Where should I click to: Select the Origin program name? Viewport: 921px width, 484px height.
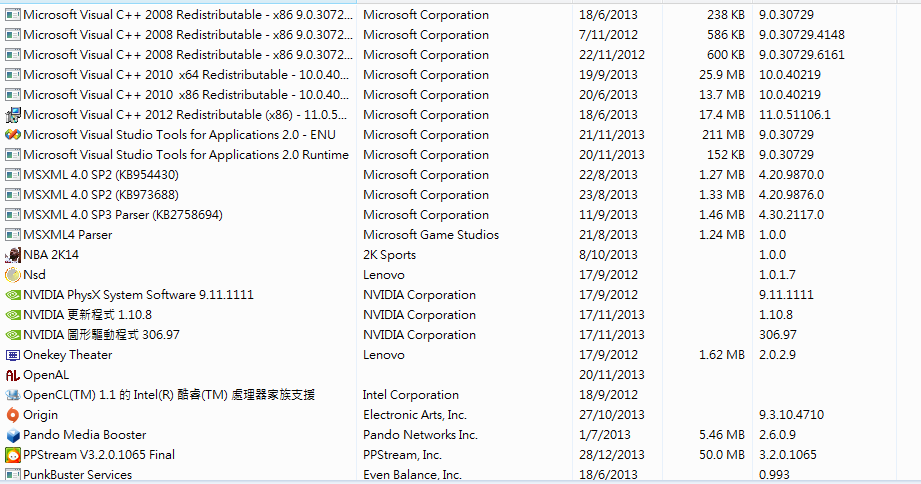41,415
